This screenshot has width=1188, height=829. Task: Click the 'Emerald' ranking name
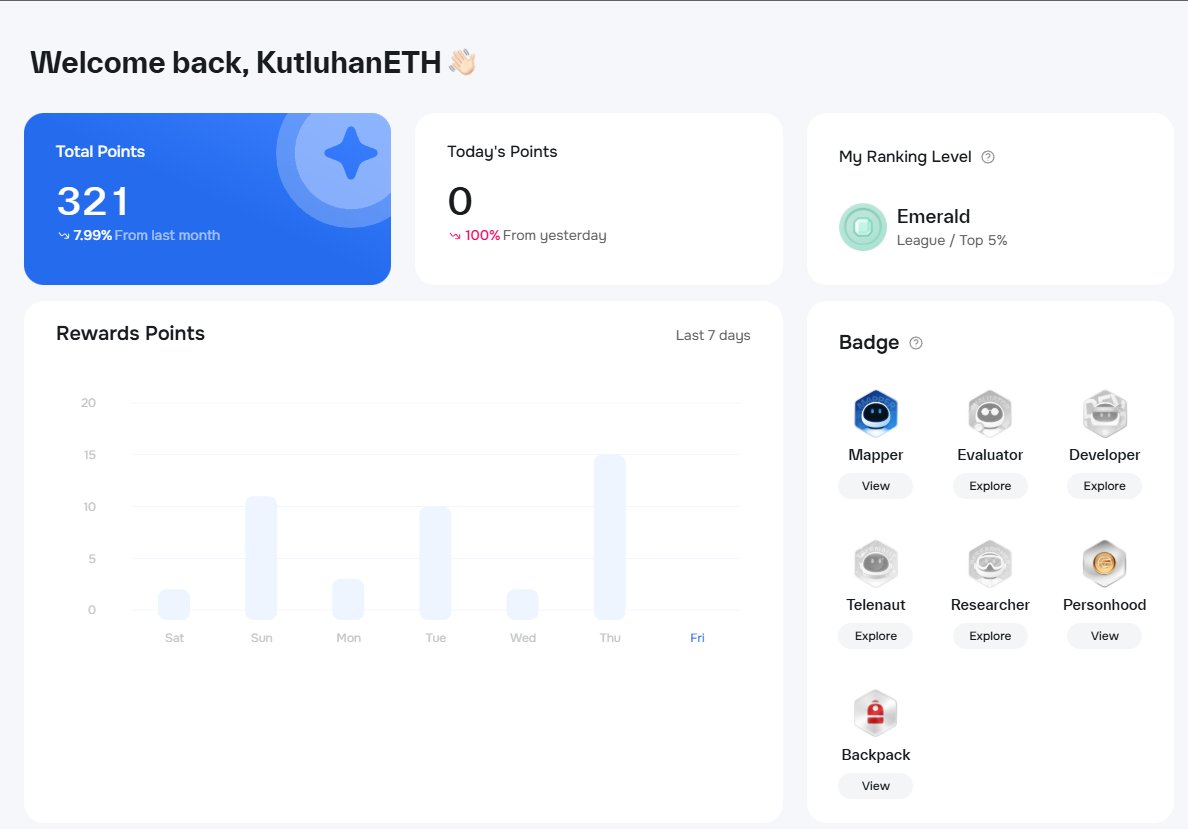[x=933, y=217]
